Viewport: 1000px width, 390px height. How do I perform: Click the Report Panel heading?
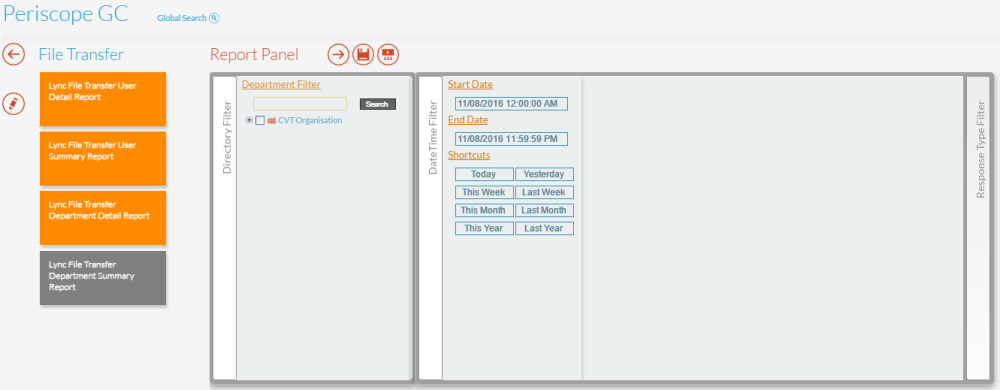point(254,54)
